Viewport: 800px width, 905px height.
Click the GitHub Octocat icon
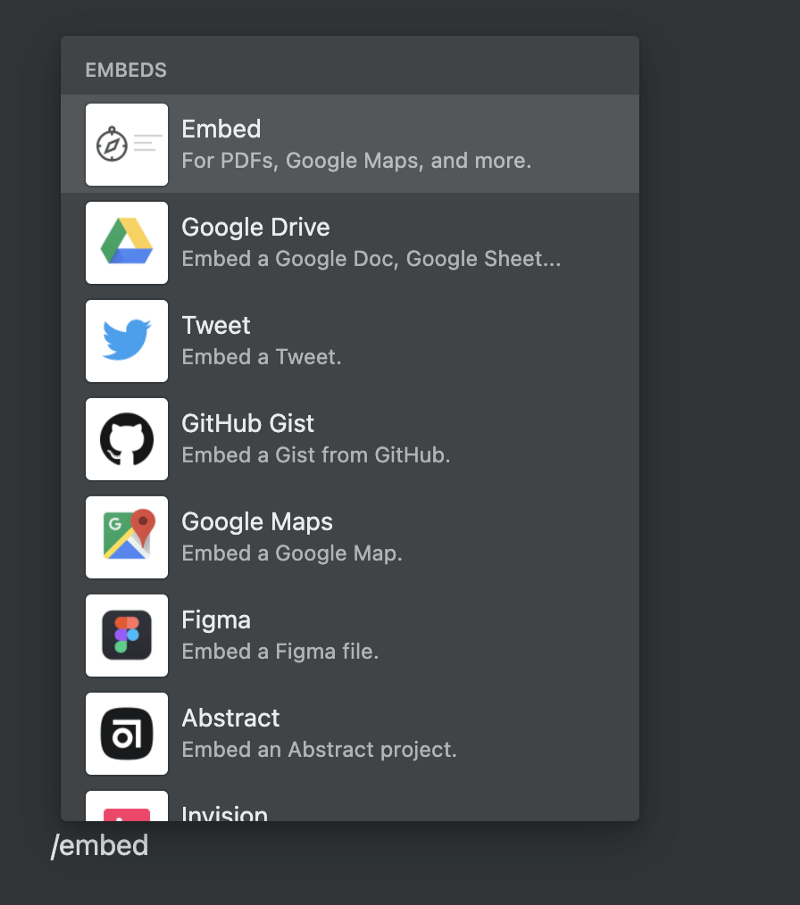click(126, 439)
